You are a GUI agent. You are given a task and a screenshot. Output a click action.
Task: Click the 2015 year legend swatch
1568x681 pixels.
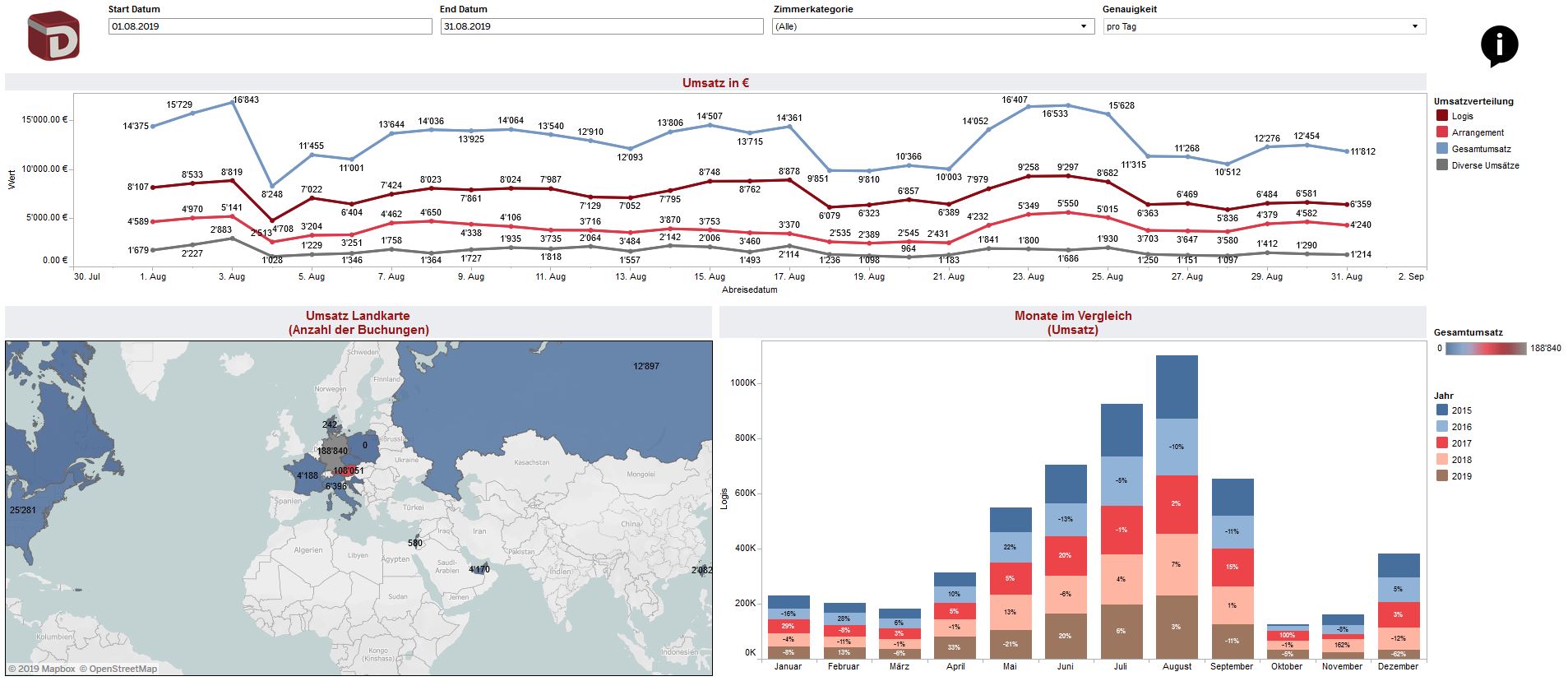(x=1442, y=410)
